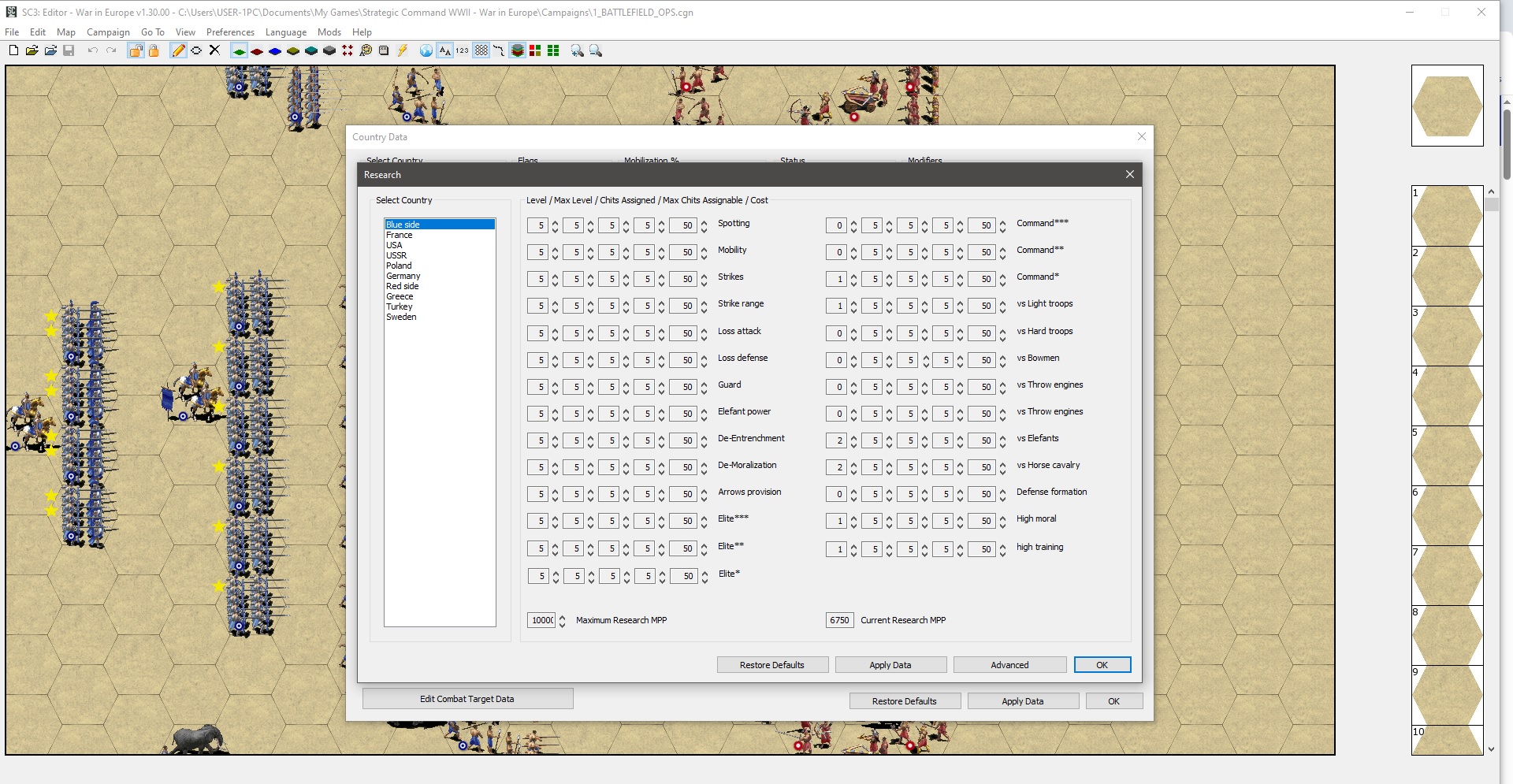The width and height of the screenshot is (1513, 784).
Task: Select tile thumbnail number 3
Action: click(1447, 336)
